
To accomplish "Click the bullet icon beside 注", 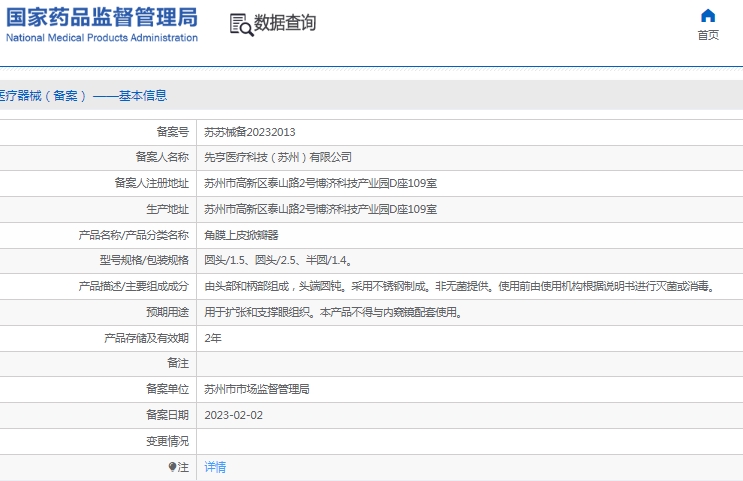I will point(172,467).
